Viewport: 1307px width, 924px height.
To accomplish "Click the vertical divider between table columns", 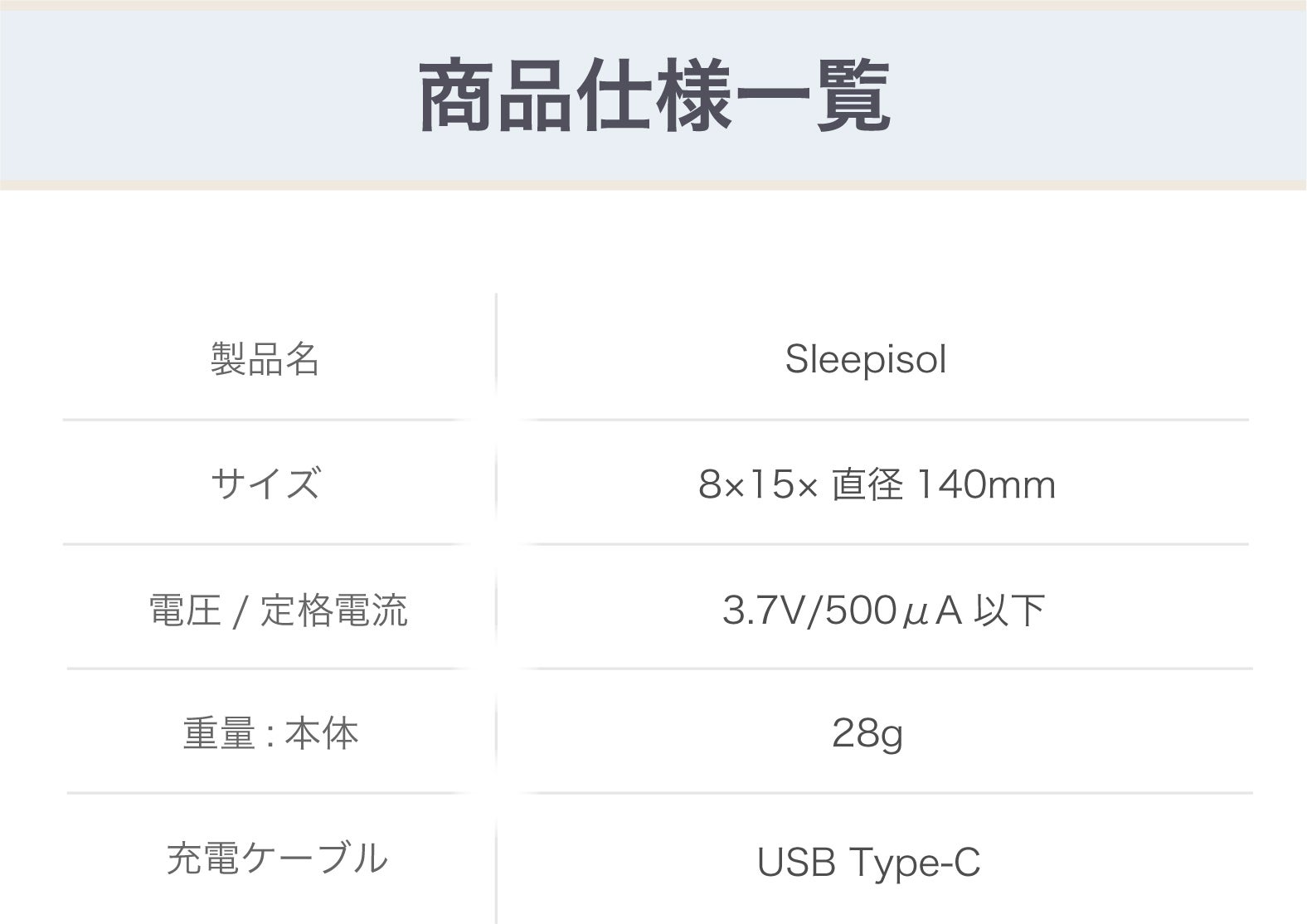I will 496,605.
